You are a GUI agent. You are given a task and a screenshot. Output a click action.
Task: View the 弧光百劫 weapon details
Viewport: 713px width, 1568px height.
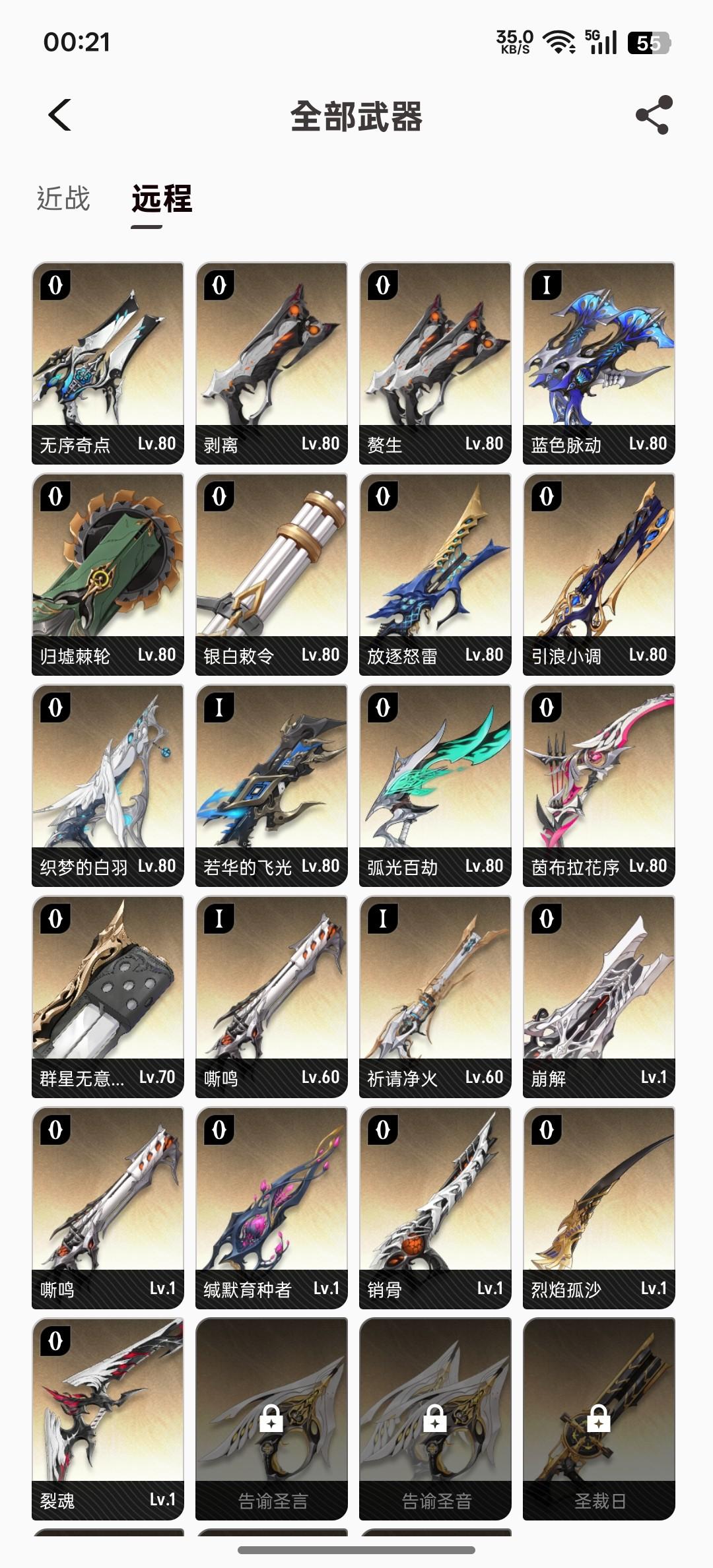(435, 785)
